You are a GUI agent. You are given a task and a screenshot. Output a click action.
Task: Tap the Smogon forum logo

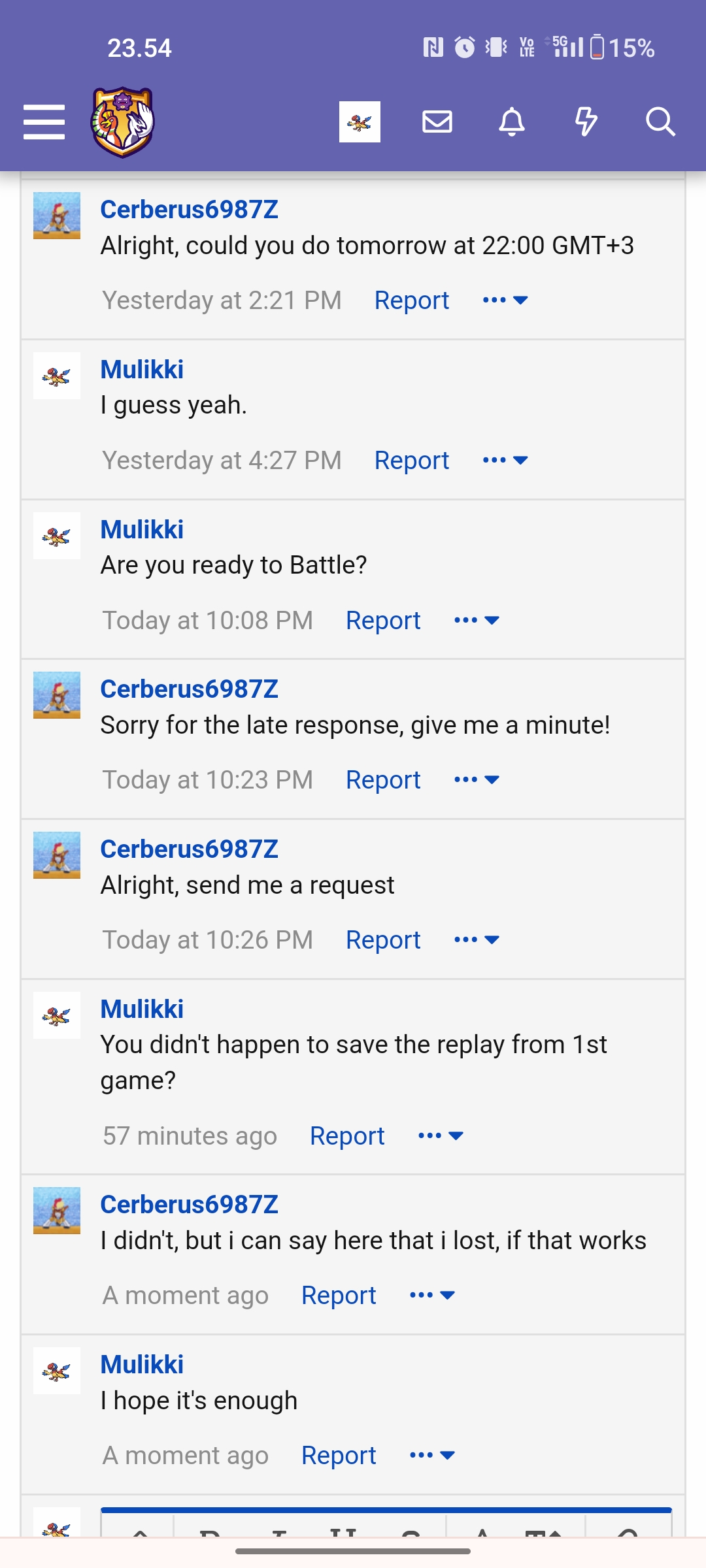[x=122, y=122]
